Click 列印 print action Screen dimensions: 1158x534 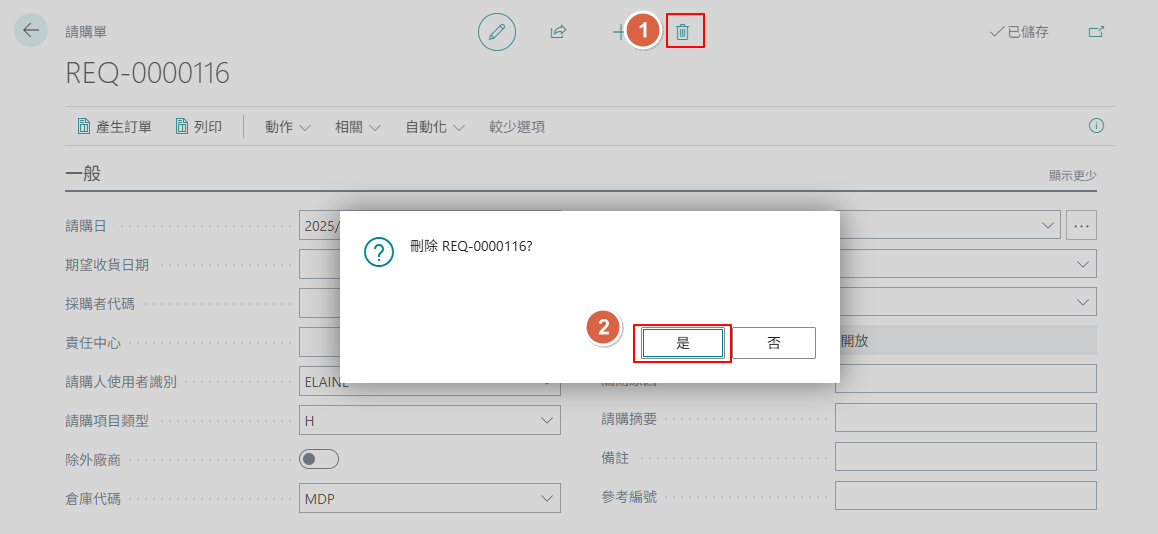pyautogui.click(x=199, y=126)
